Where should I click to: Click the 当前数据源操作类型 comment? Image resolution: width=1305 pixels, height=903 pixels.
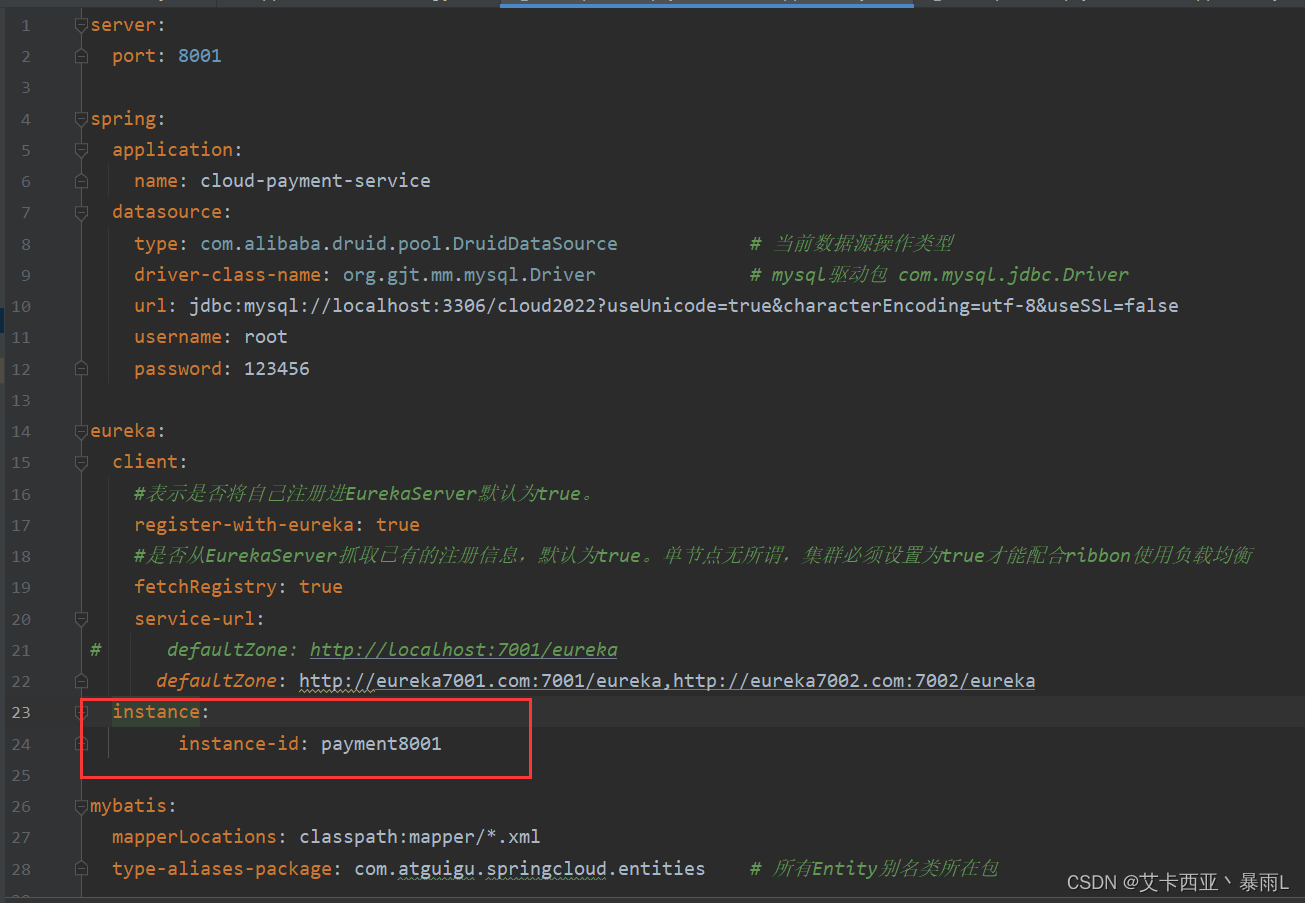852,244
